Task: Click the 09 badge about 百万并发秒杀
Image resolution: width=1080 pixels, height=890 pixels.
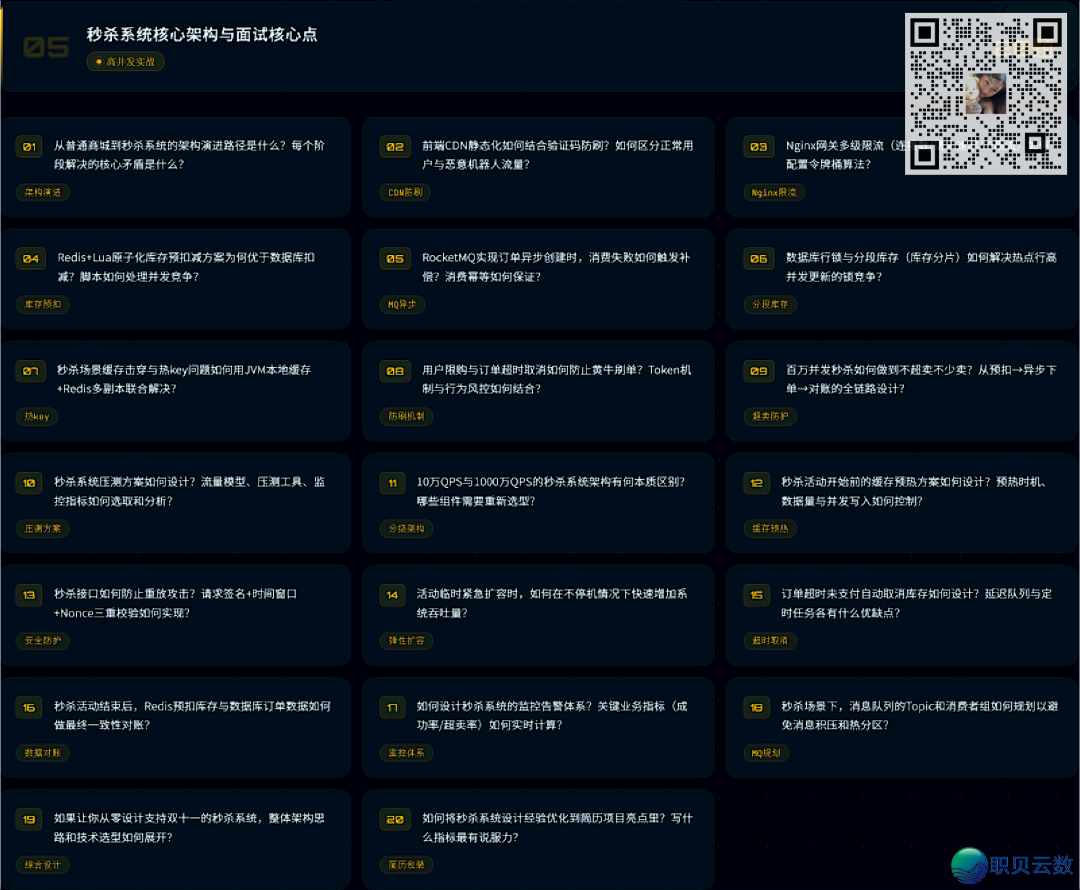Action: [x=757, y=371]
